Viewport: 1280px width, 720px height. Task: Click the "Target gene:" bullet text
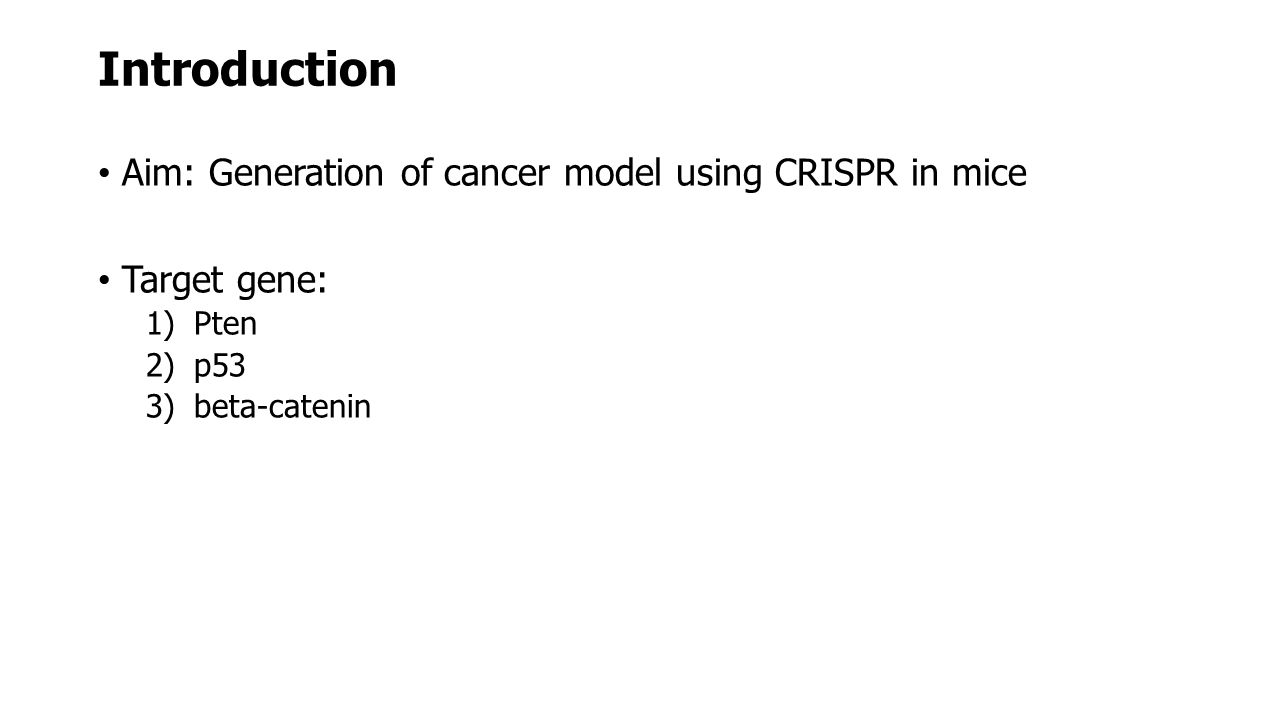(x=224, y=282)
